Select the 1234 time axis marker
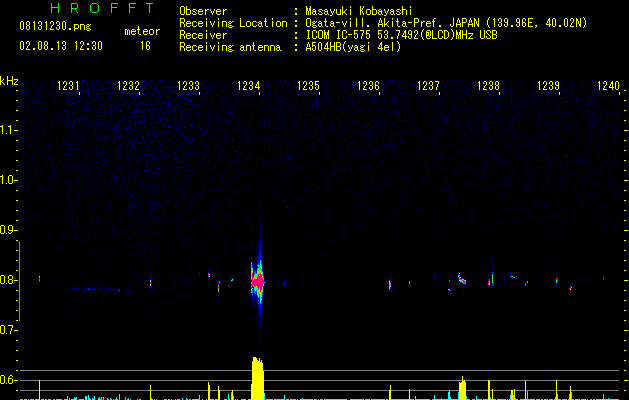Screen dimensions: 629x400 pyautogui.click(x=249, y=86)
